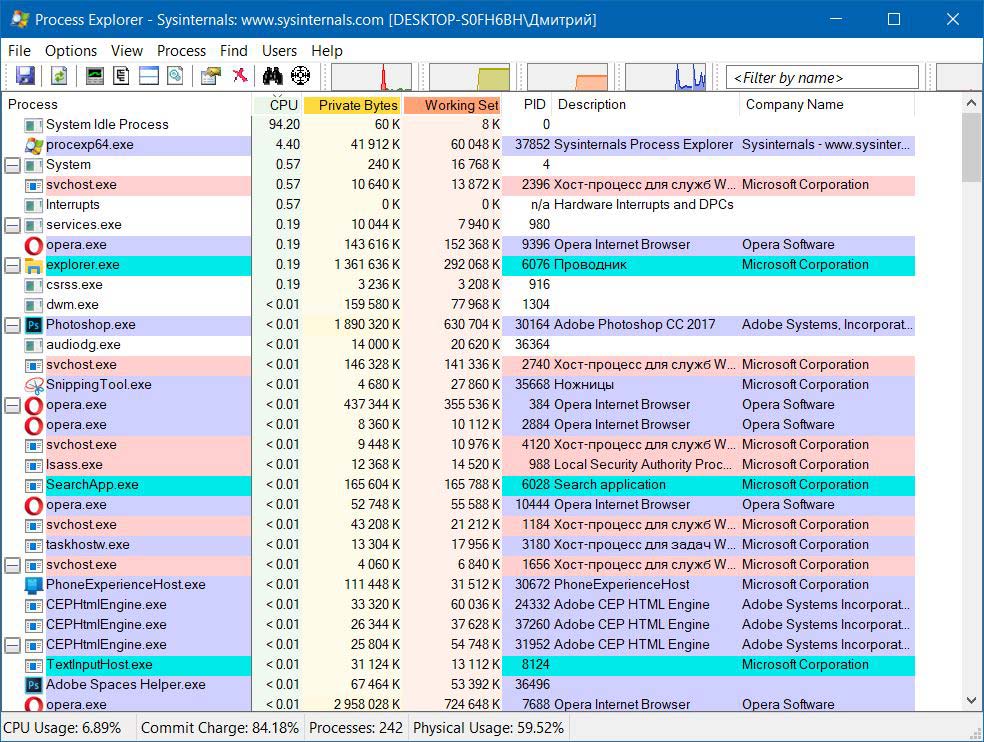Collapse the svchost.exe PID 1656 tree node
984x742 pixels.
point(13,566)
